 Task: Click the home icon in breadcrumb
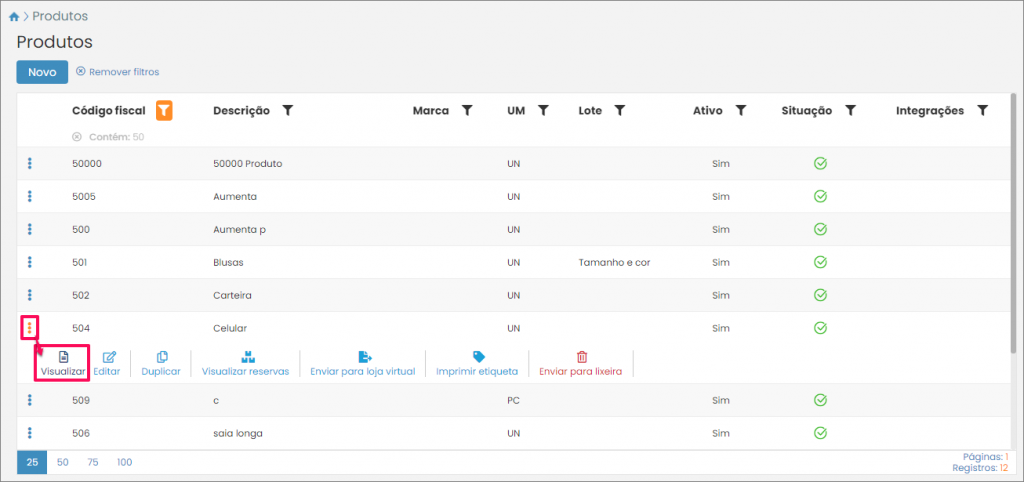click(13, 17)
